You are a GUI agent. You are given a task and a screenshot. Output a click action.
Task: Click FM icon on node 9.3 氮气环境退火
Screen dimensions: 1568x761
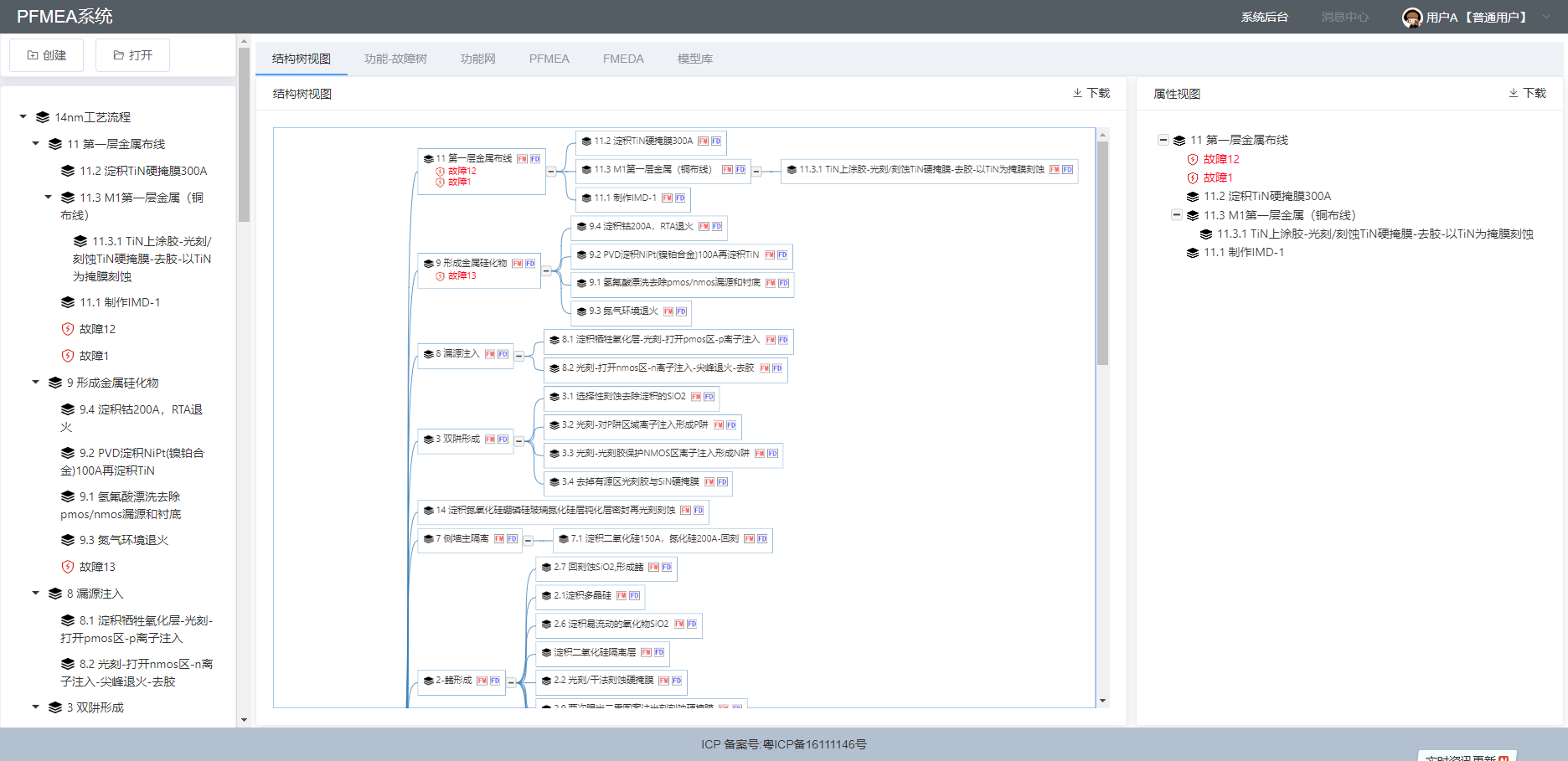pyautogui.click(x=668, y=311)
